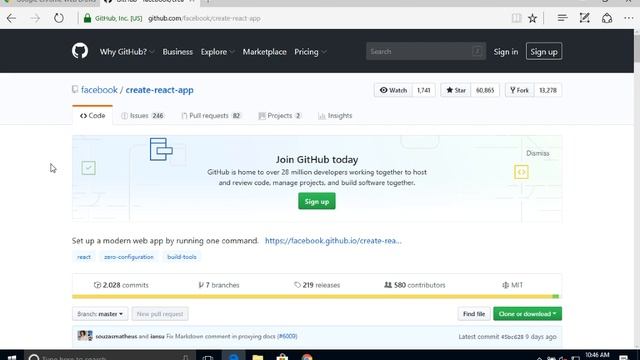Click the Find file button

474,314
